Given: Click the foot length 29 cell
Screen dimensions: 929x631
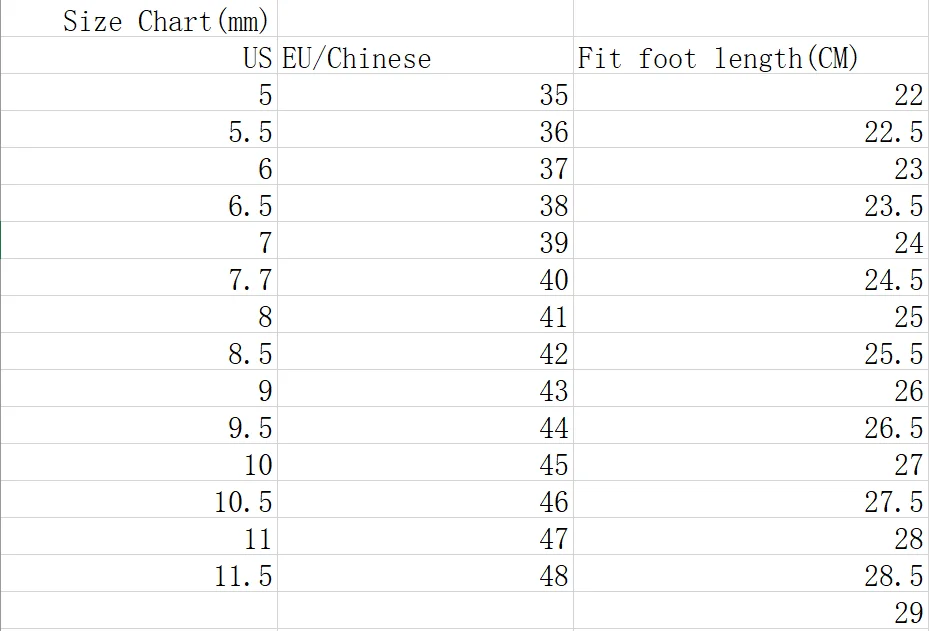Looking at the screenshot, I should click(x=751, y=610).
